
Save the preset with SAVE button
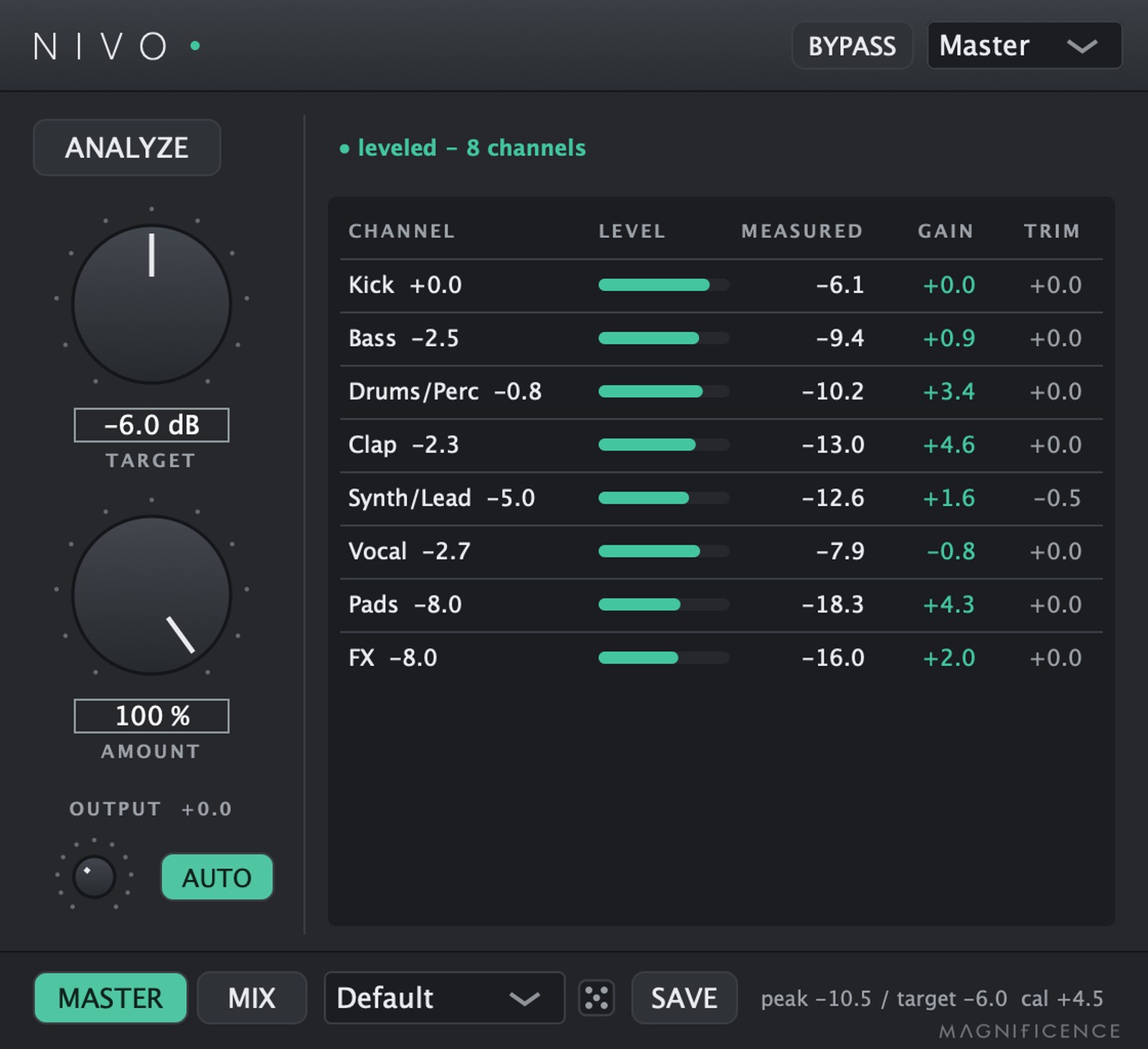pos(684,998)
